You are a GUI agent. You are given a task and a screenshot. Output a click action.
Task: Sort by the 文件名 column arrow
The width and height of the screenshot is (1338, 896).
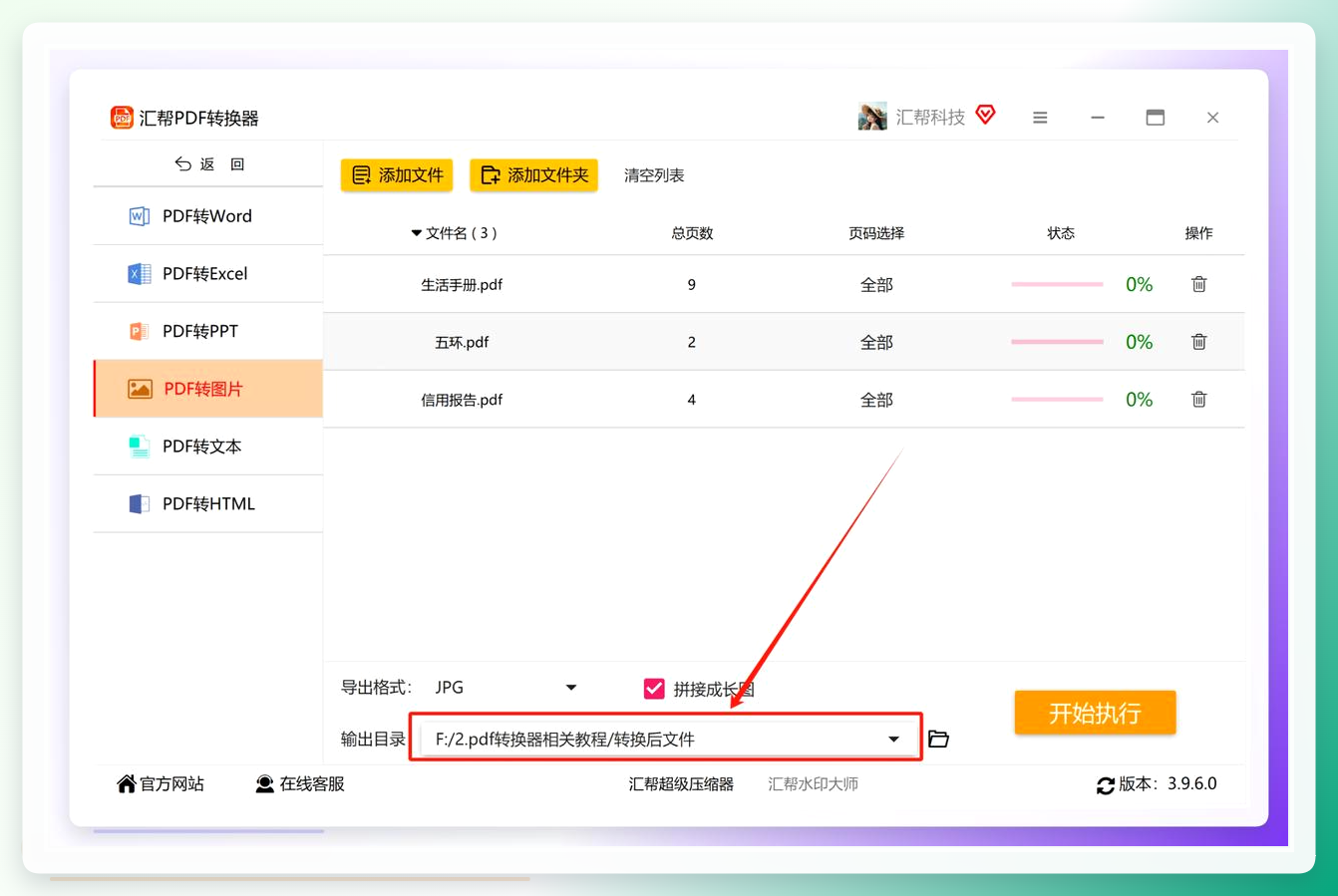[x=416, y=233]
